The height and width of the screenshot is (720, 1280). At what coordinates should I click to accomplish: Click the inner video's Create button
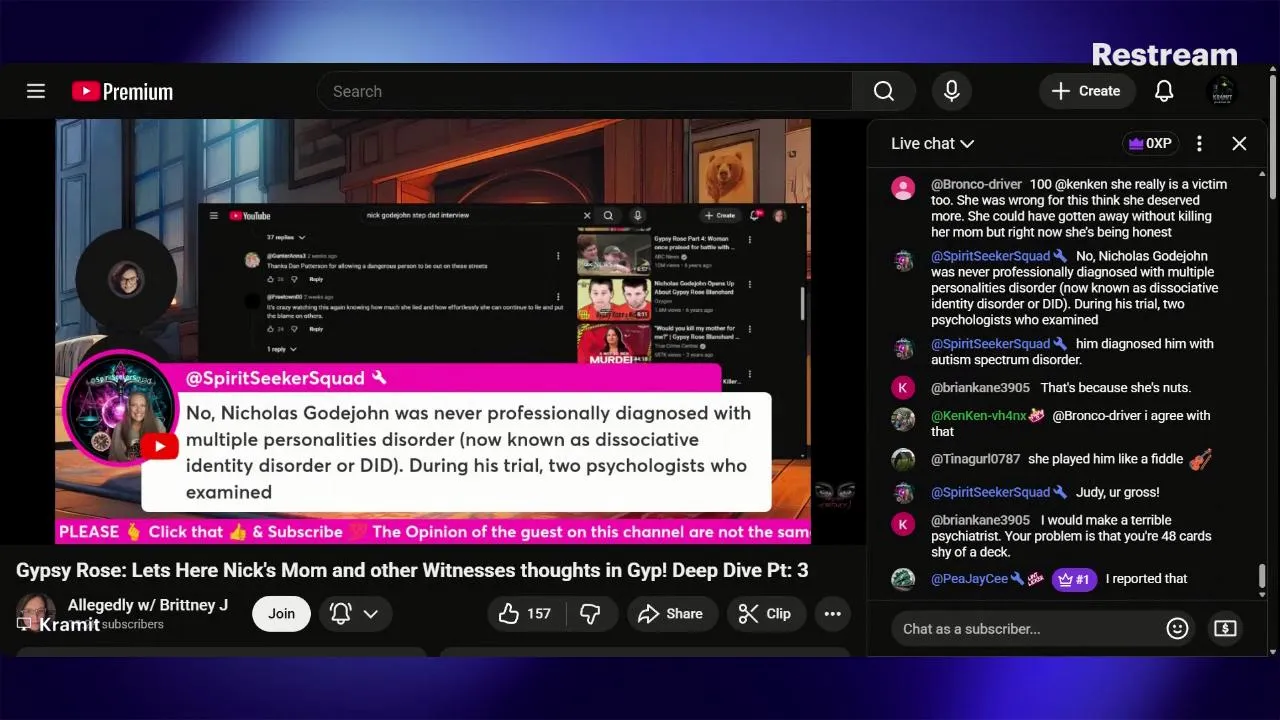(719, 215)
